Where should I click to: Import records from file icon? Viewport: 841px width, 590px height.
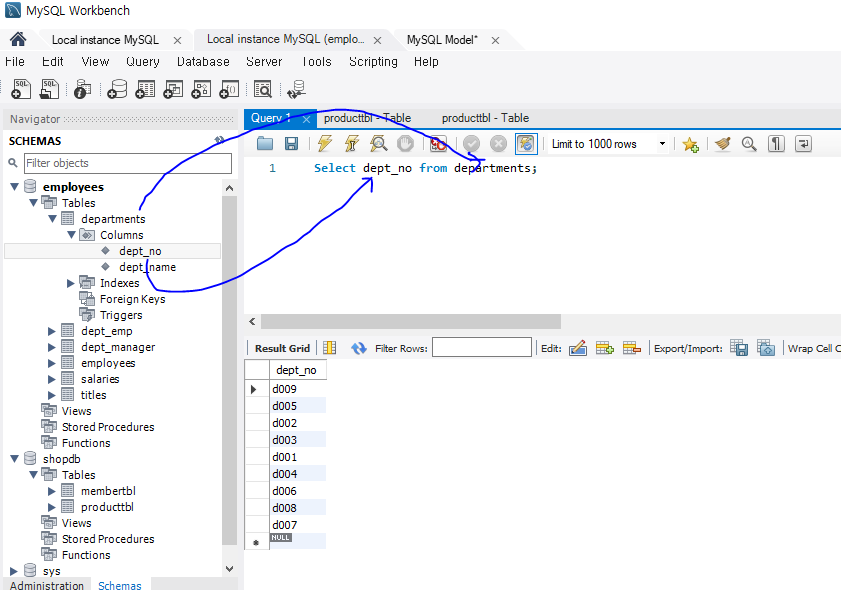[766, 349]
